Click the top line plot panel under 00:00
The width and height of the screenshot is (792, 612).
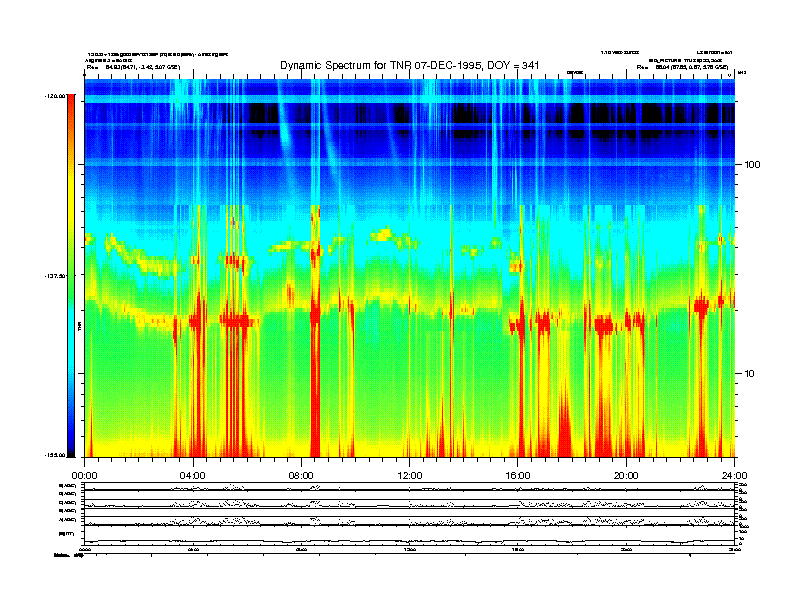410,487
